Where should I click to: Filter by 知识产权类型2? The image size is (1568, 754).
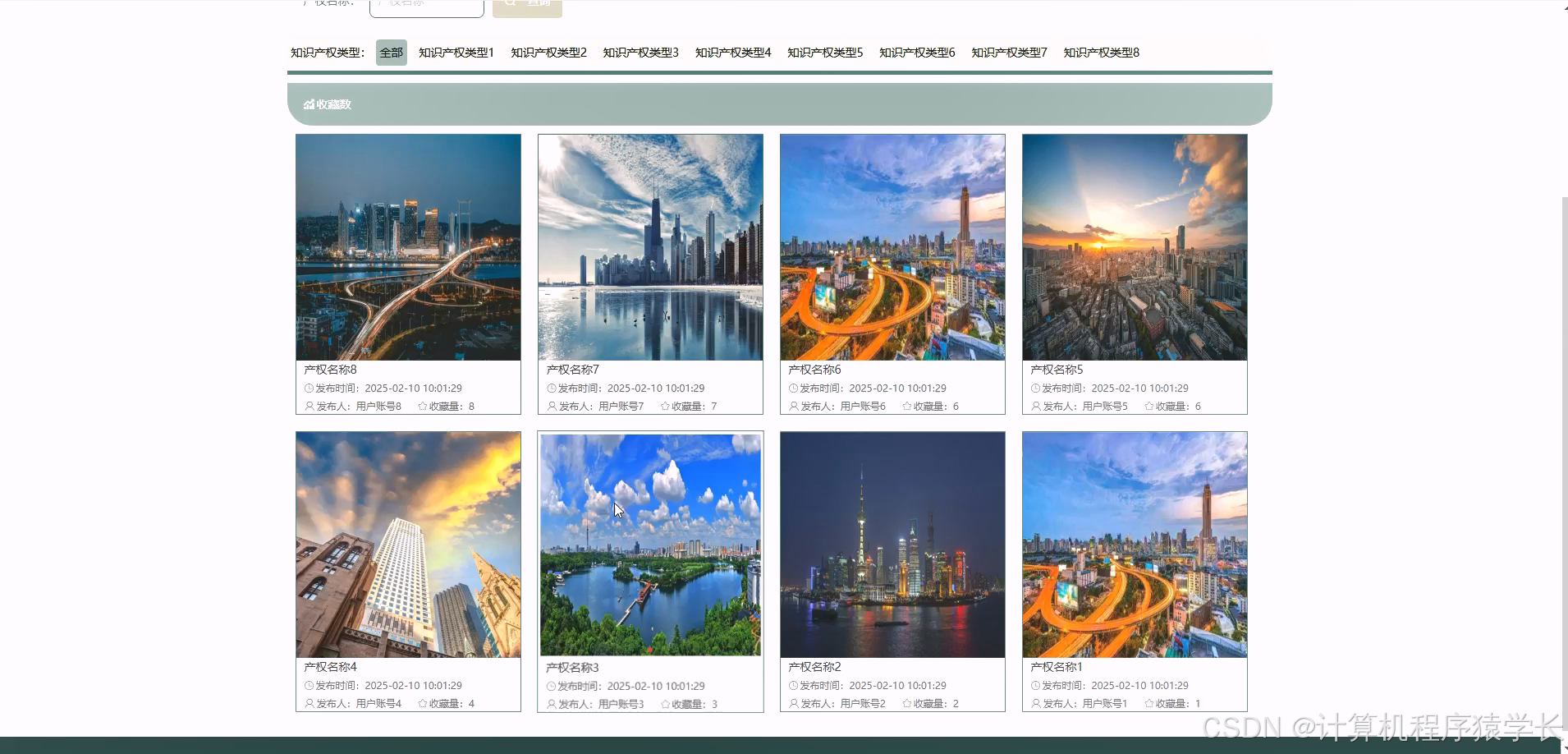[548, 53]
